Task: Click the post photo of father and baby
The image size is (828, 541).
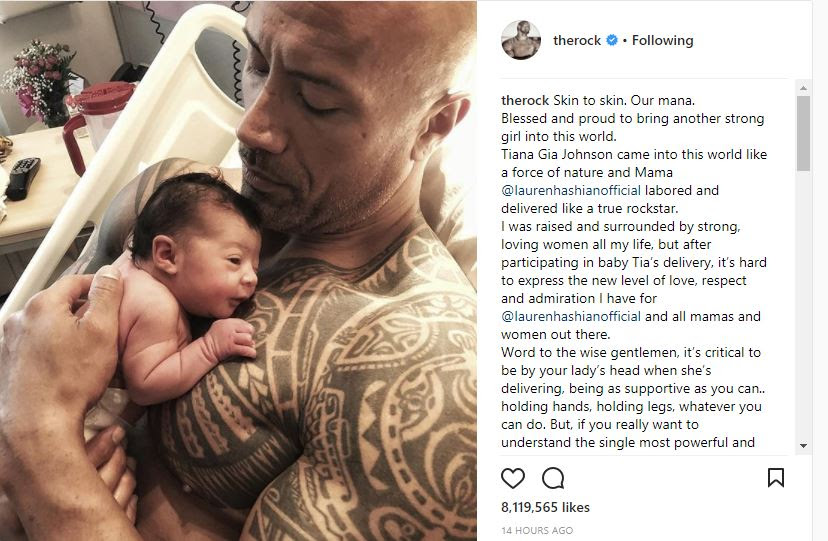Action: 238,270
